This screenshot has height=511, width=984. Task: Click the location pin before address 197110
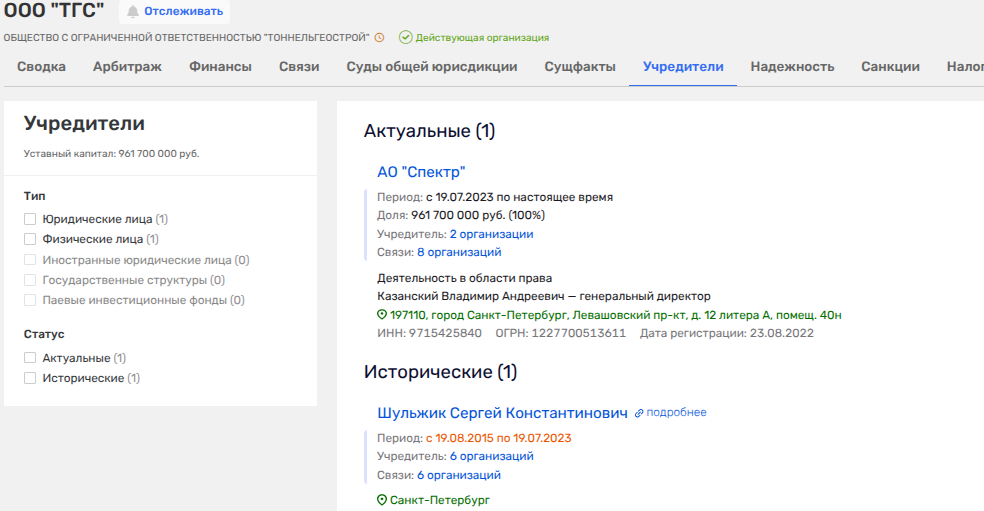point(382,315)
